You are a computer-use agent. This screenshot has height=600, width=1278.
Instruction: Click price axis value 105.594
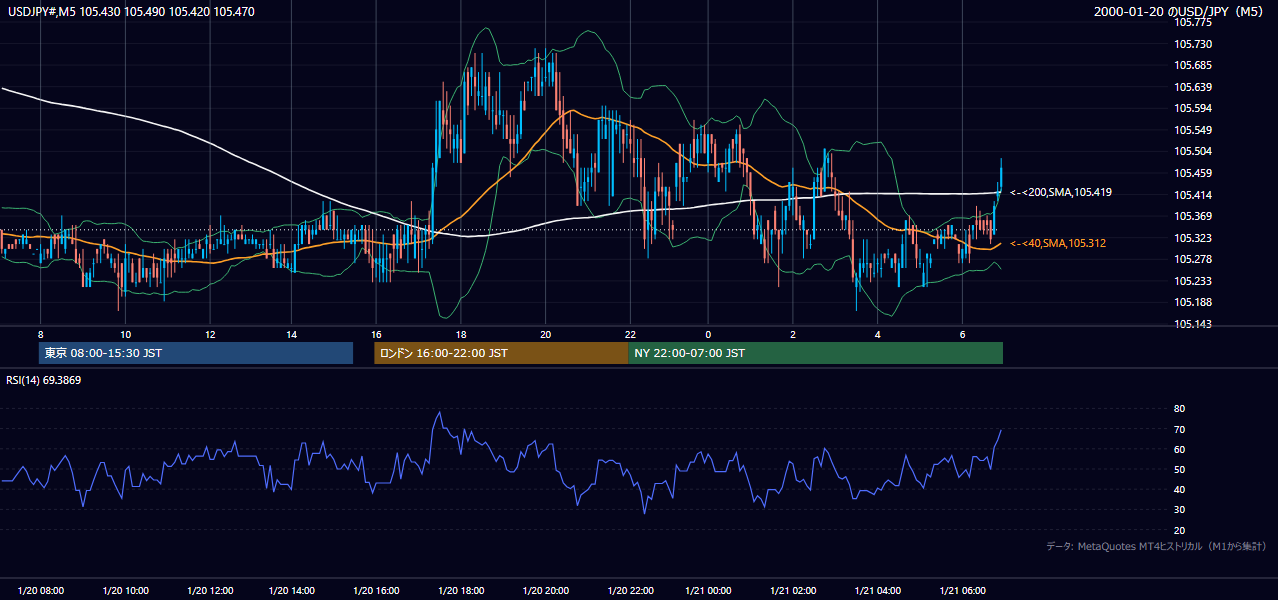pyautogui.click(x=1193, y=108)
